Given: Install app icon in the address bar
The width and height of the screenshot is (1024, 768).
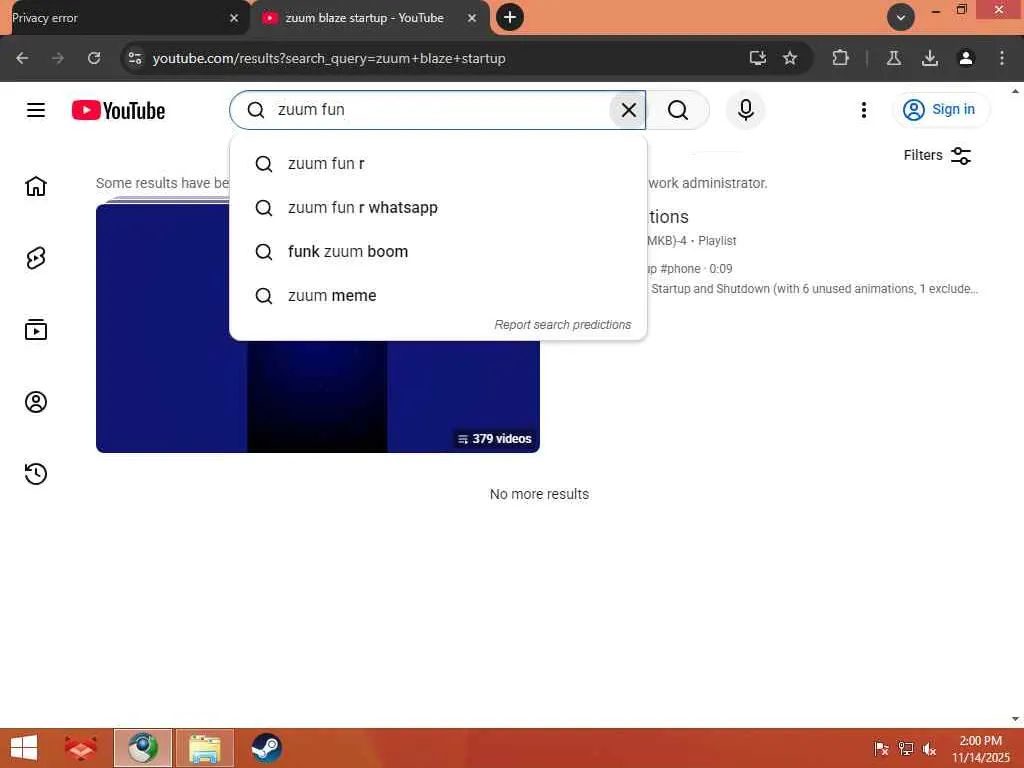Looking at the screenshot, I should tap(758, 58).
